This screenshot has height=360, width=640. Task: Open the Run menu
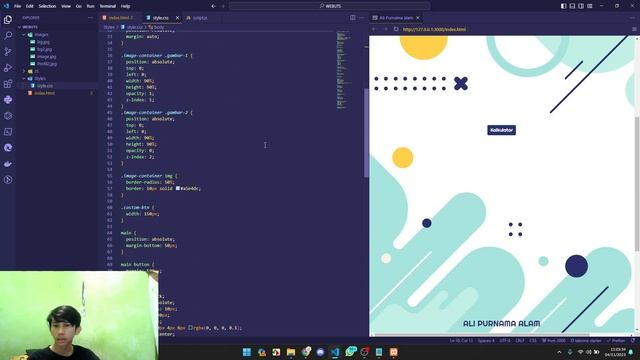(91, 6)
